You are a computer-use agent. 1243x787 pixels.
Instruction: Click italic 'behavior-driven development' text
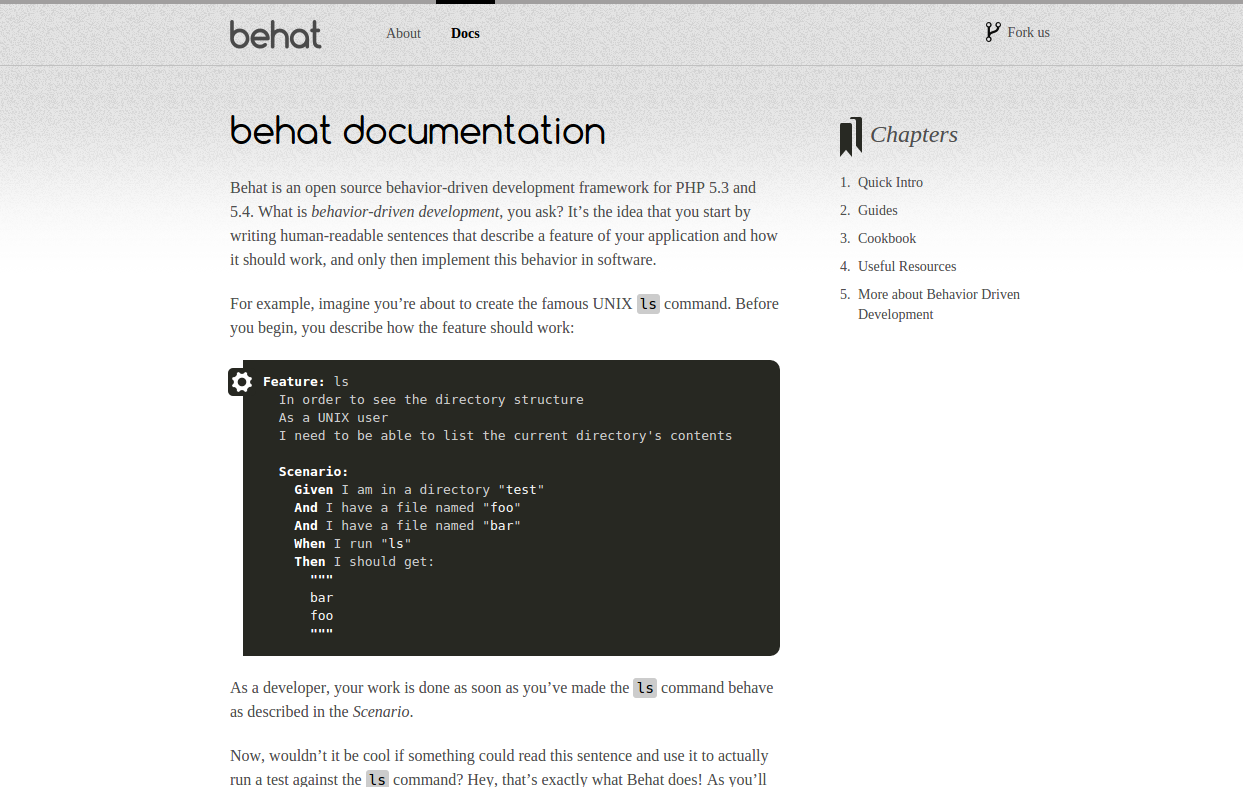click(x=405, y=212)
